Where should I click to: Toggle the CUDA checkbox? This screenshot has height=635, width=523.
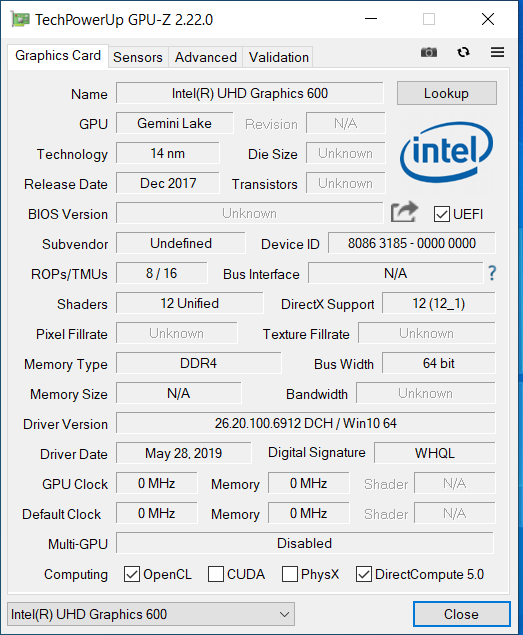(216, 574)
